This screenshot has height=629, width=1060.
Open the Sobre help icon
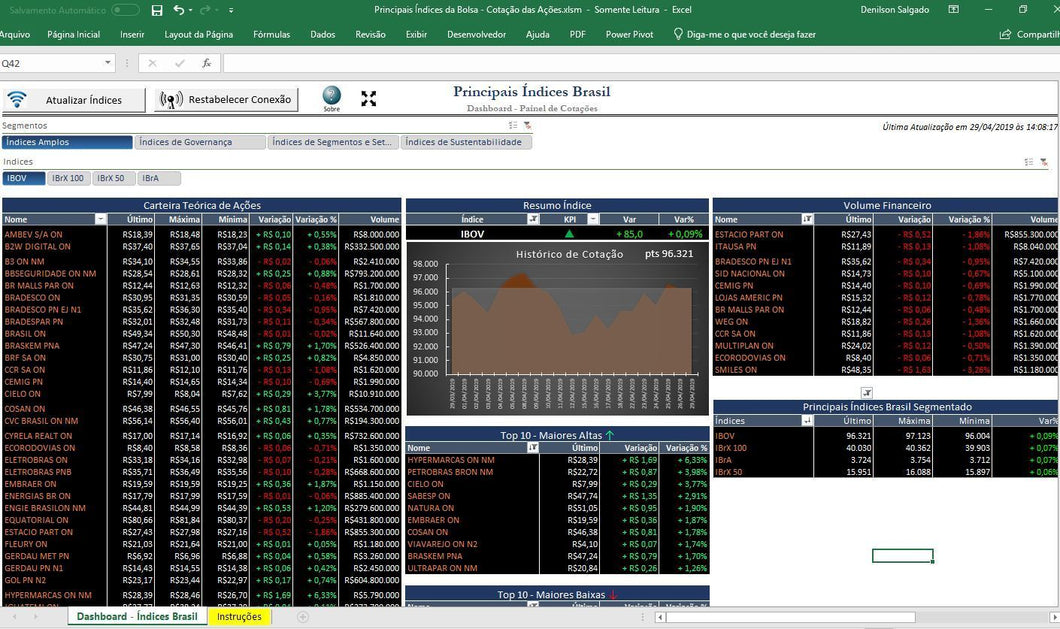[x=331, y=98]
